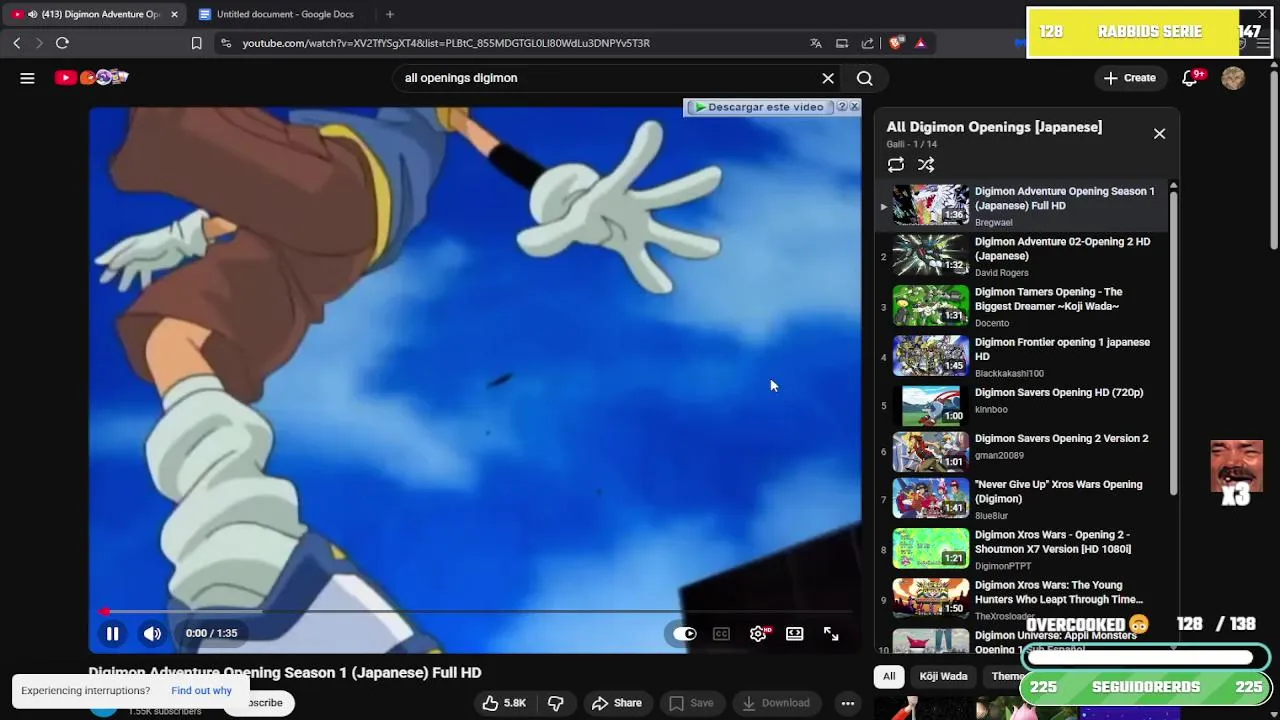Play Digimon Xros Wars Opening 2 Shoutmon X7

pyautogui.click(x=1021, y=549)
